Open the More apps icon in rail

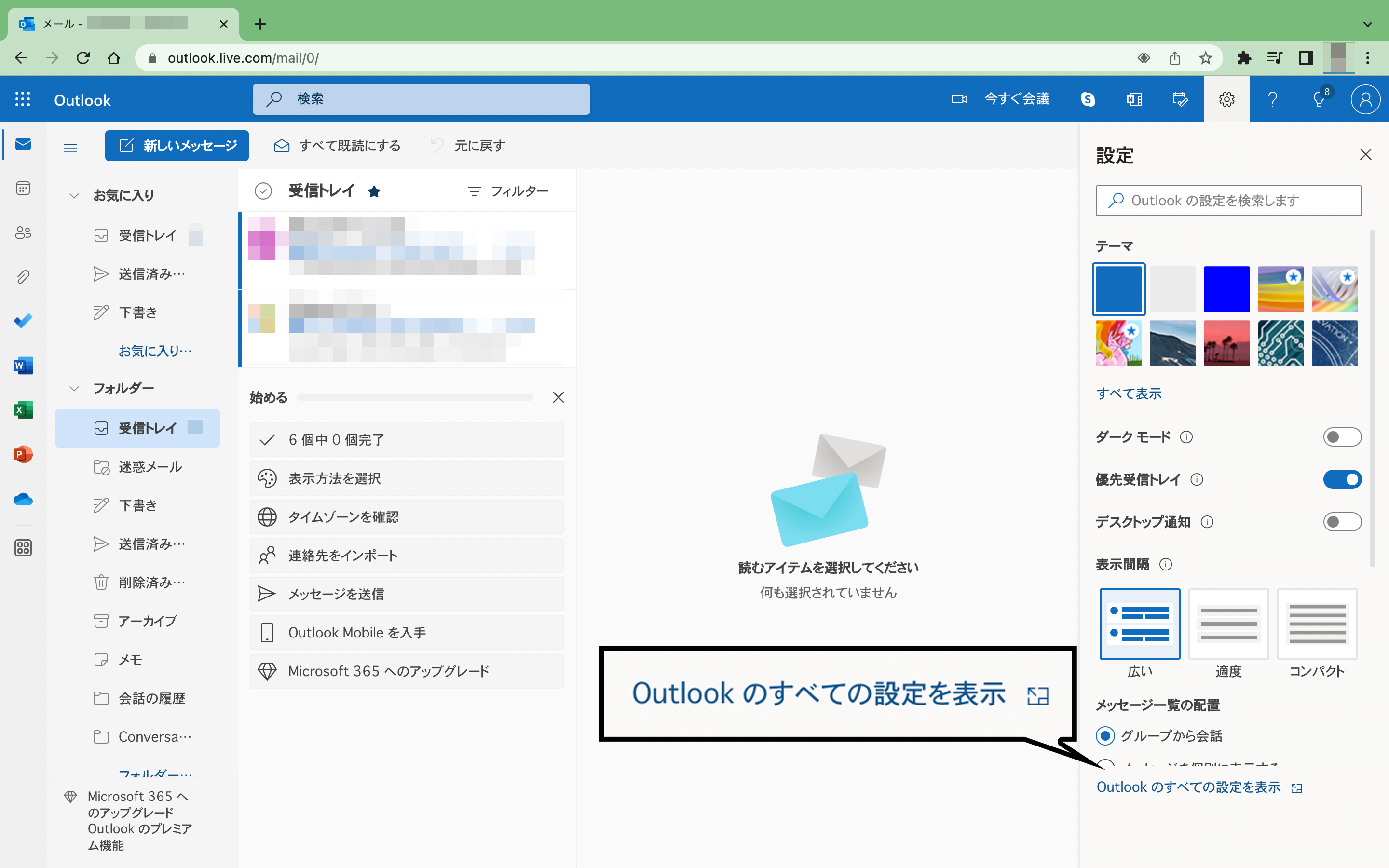coord(23,548)
